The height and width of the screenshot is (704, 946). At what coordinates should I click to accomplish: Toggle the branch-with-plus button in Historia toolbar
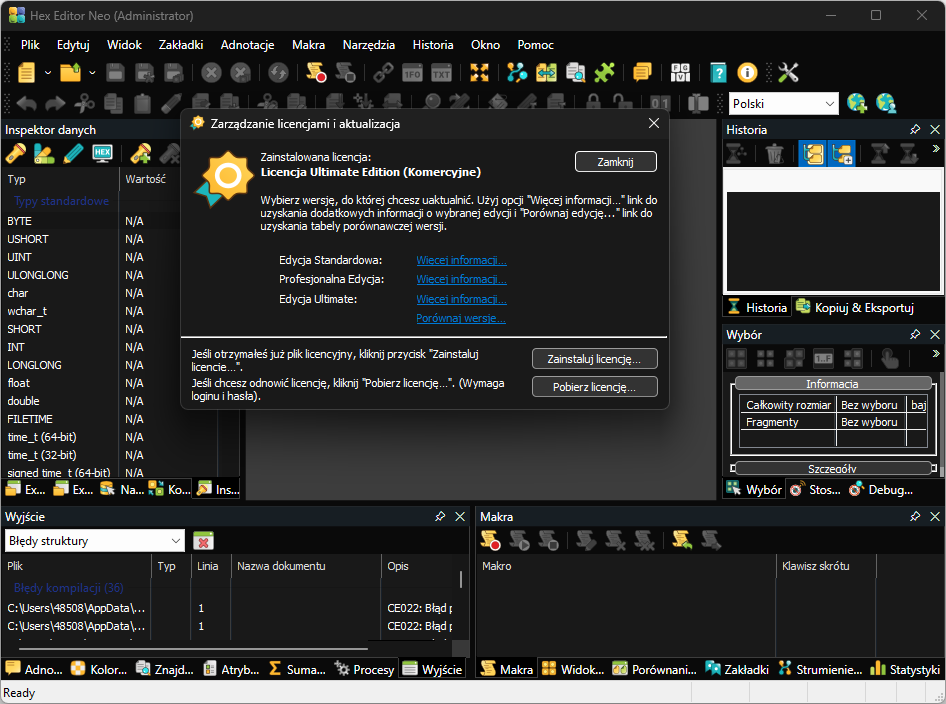tap(842, 154)
